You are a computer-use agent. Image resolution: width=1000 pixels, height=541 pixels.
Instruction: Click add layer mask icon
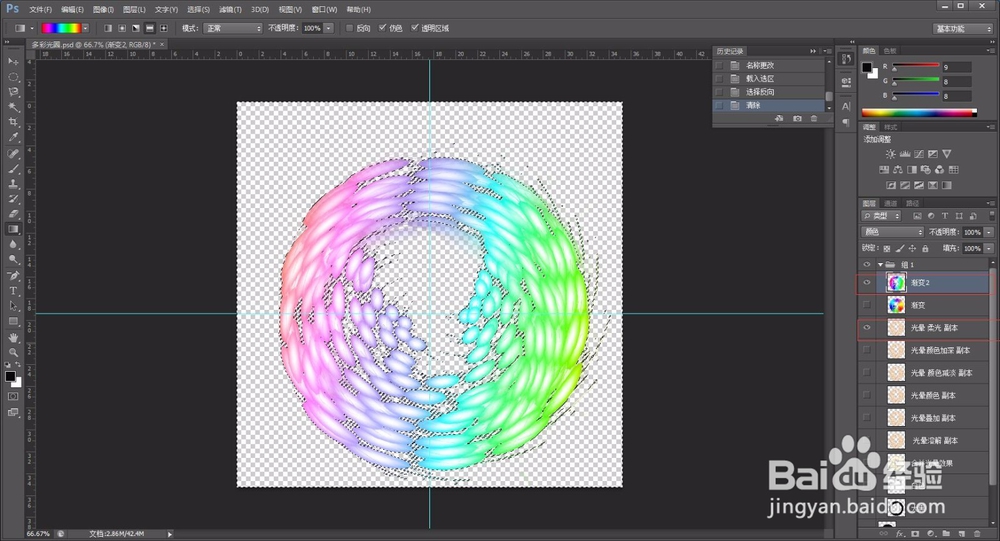(915, 533)
